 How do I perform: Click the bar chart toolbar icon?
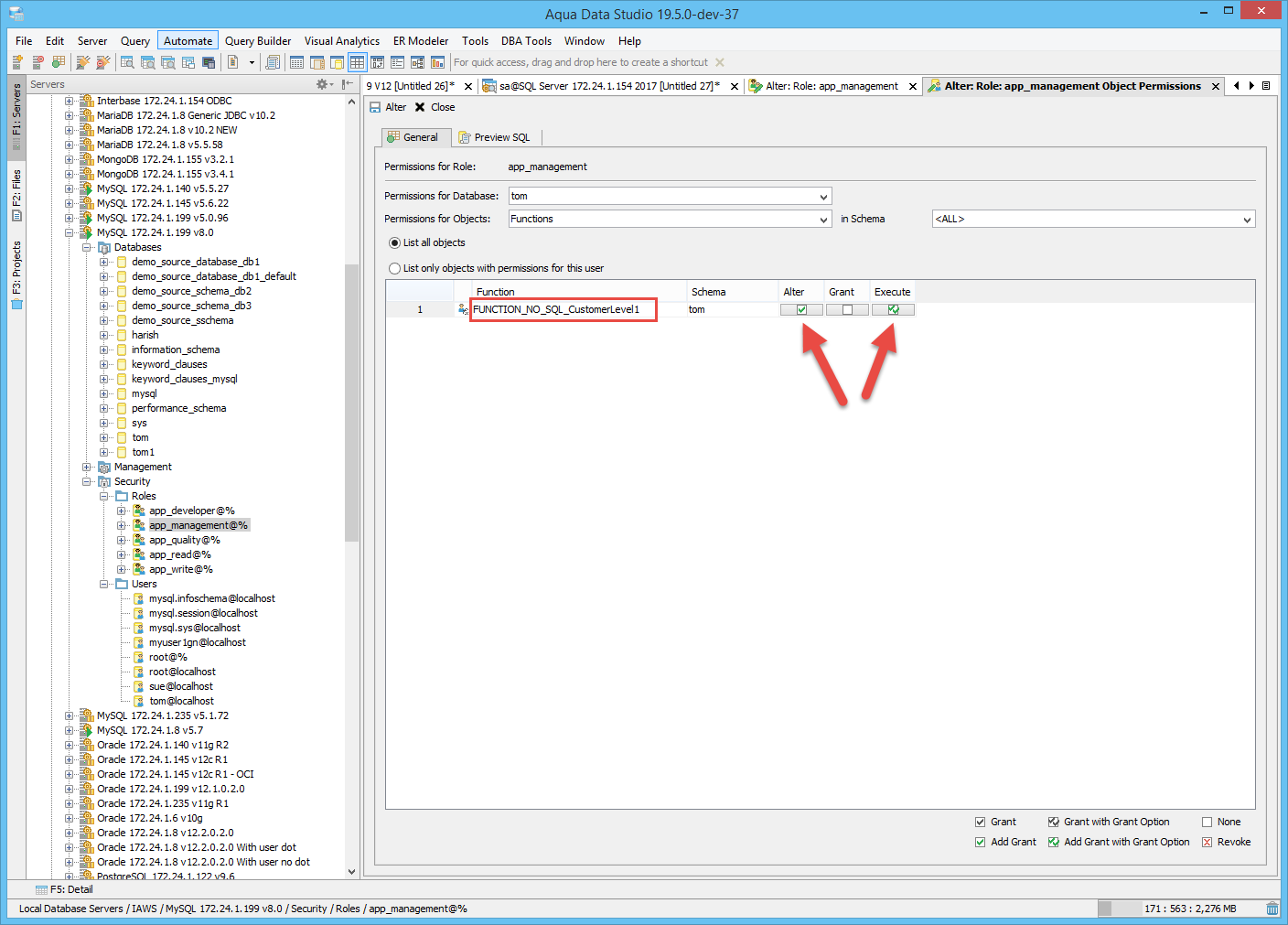click(437, 62)
